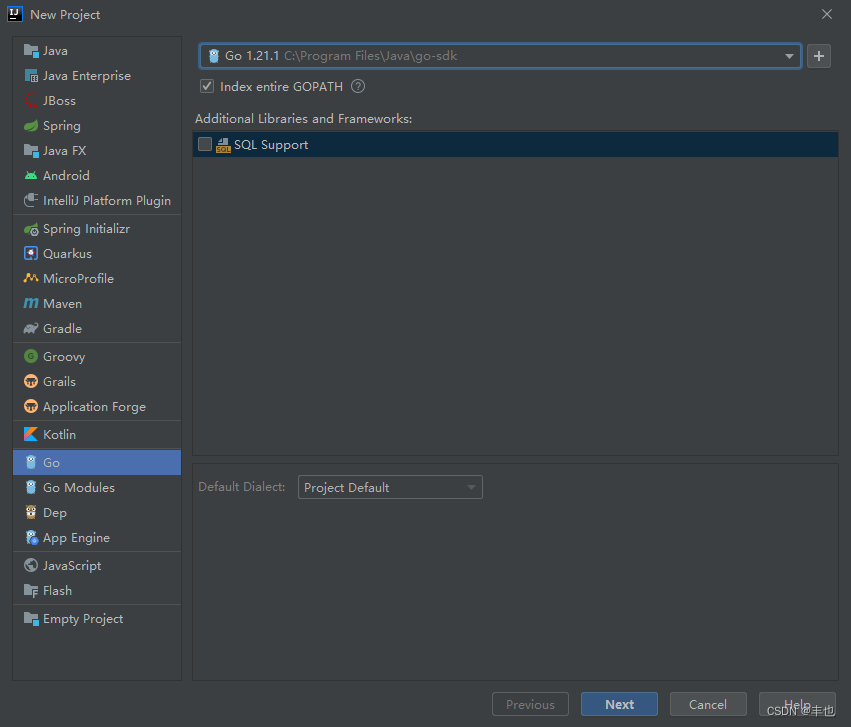The width and height of the screenshot is (851, 727).
Task: Click the SQL Support database icon
Action: coord(223,145)
